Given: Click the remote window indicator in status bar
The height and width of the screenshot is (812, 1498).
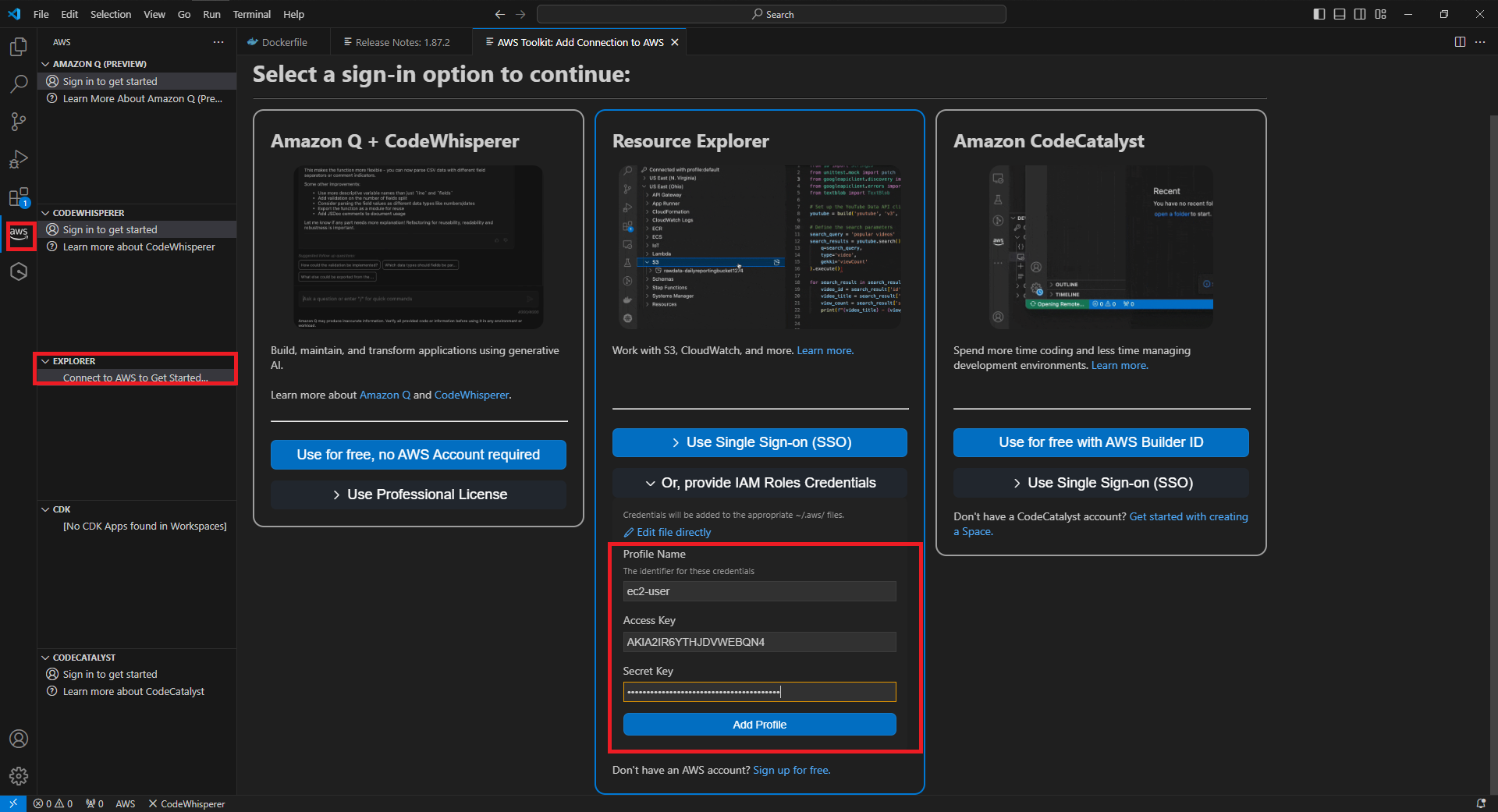Looking at the screenshot, I should point(13,803).
